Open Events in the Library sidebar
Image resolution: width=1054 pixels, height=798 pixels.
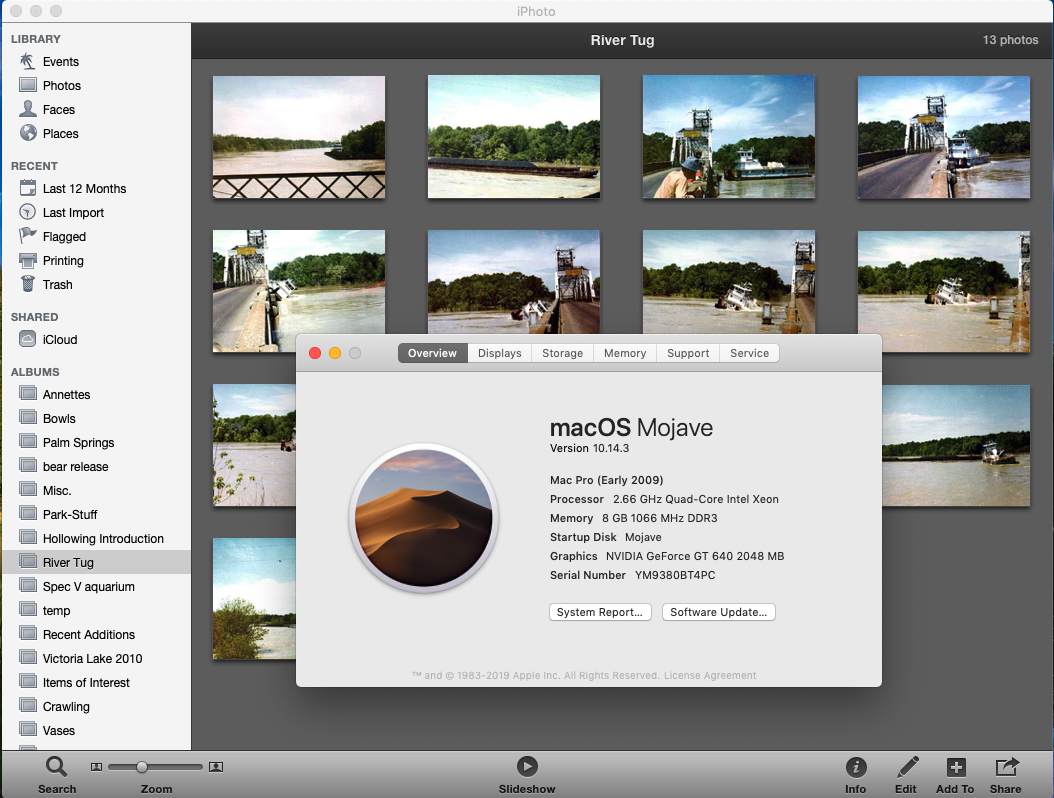pos(60,62)
